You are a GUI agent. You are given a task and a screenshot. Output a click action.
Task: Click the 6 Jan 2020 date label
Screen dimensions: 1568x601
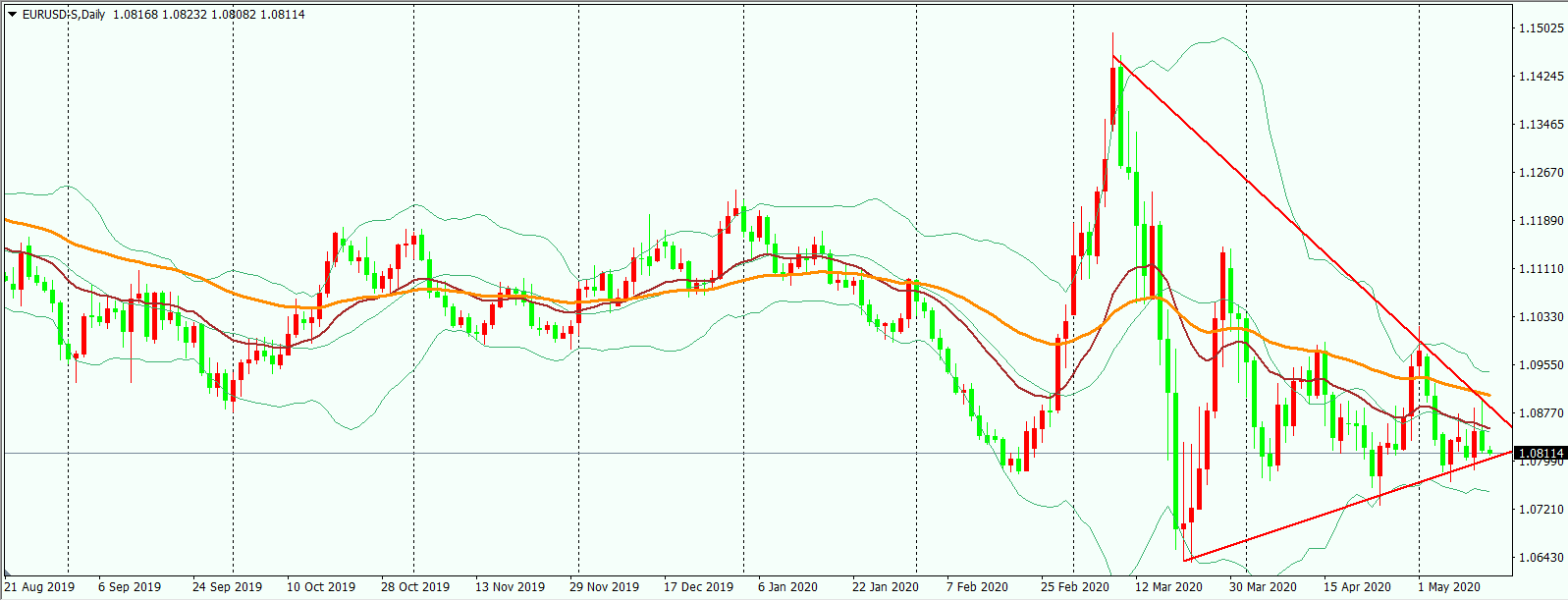(787, 587)
